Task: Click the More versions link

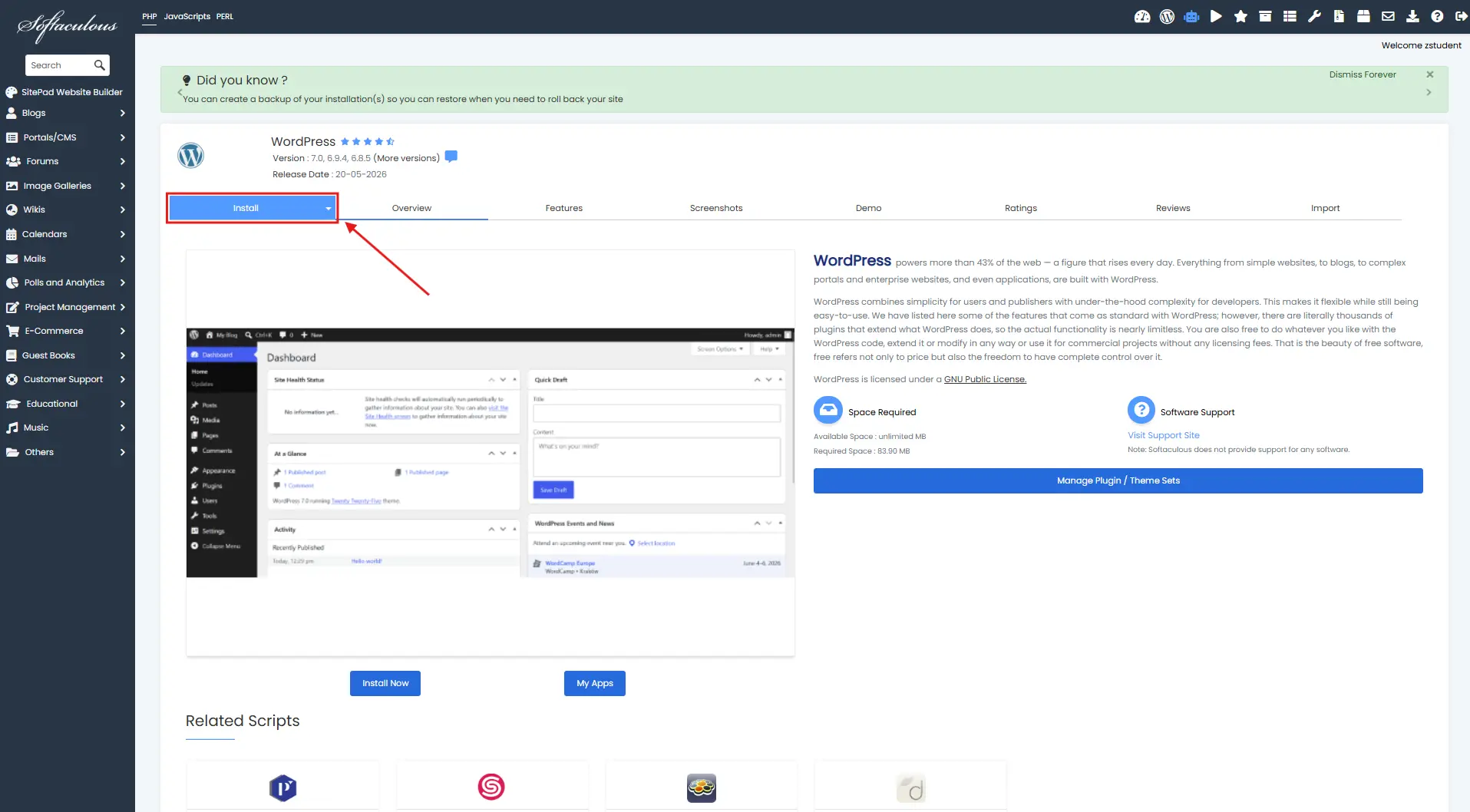Action: [406, 158]
